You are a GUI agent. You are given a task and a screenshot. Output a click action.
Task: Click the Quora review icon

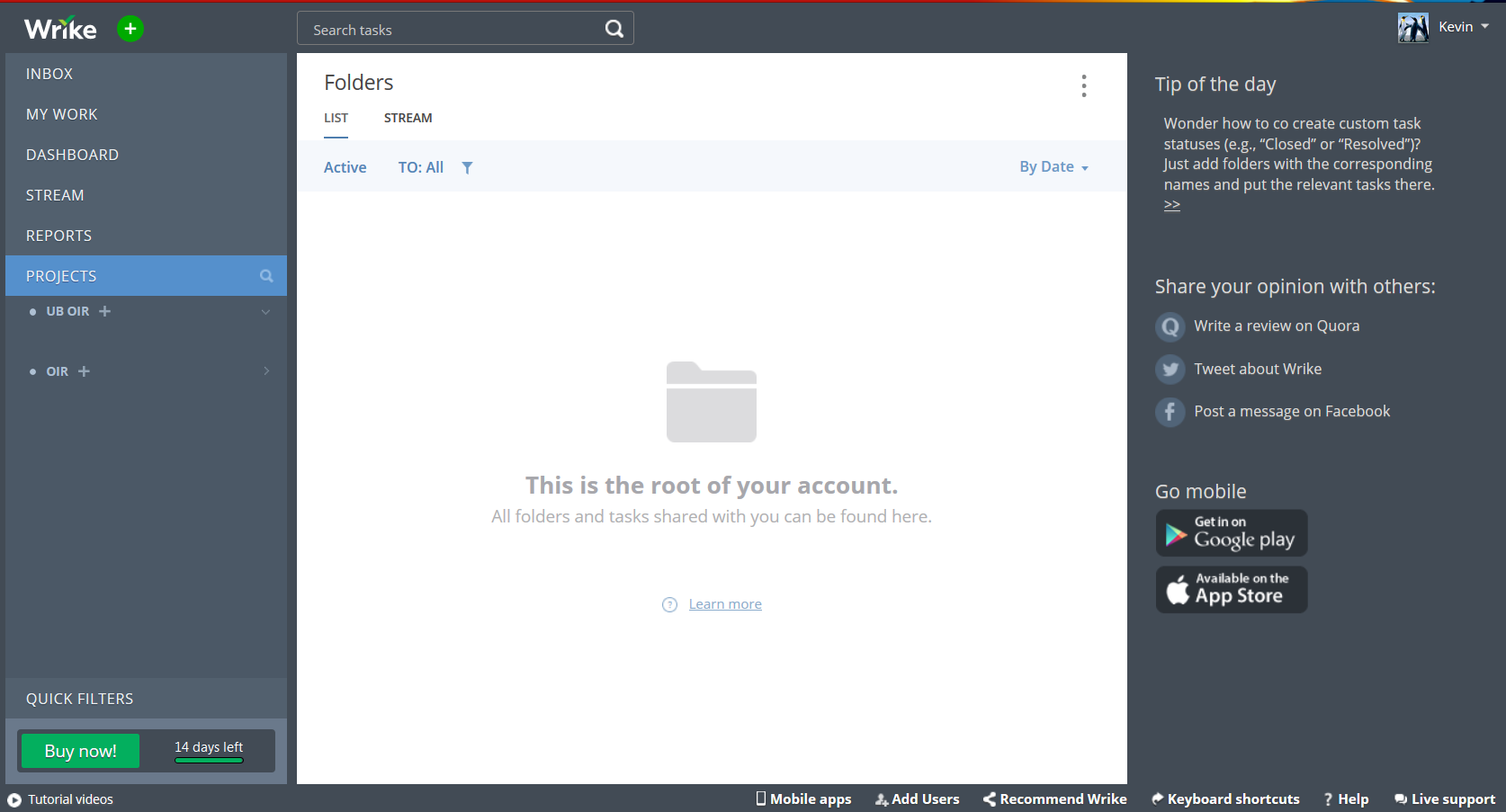1170,326
